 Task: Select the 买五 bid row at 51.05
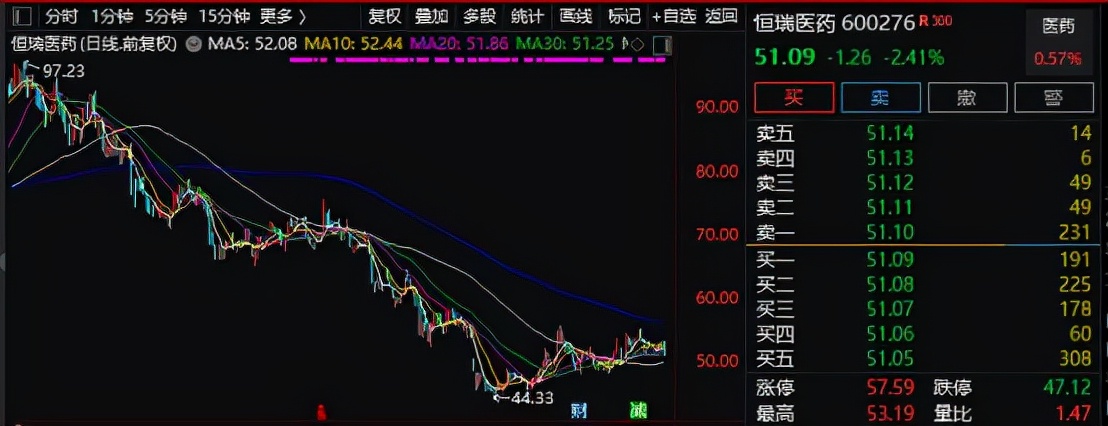(924, 358)
